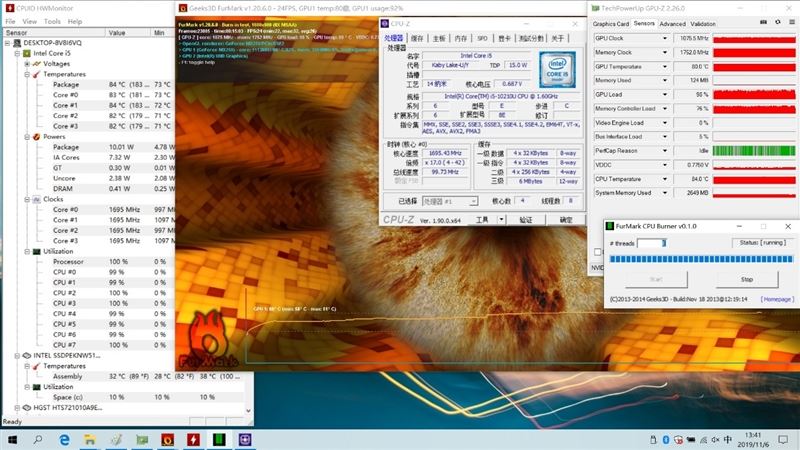Open the PerfCap Reason sensor dropdown
The image size is (800, 450).
[x=664, y=151]
